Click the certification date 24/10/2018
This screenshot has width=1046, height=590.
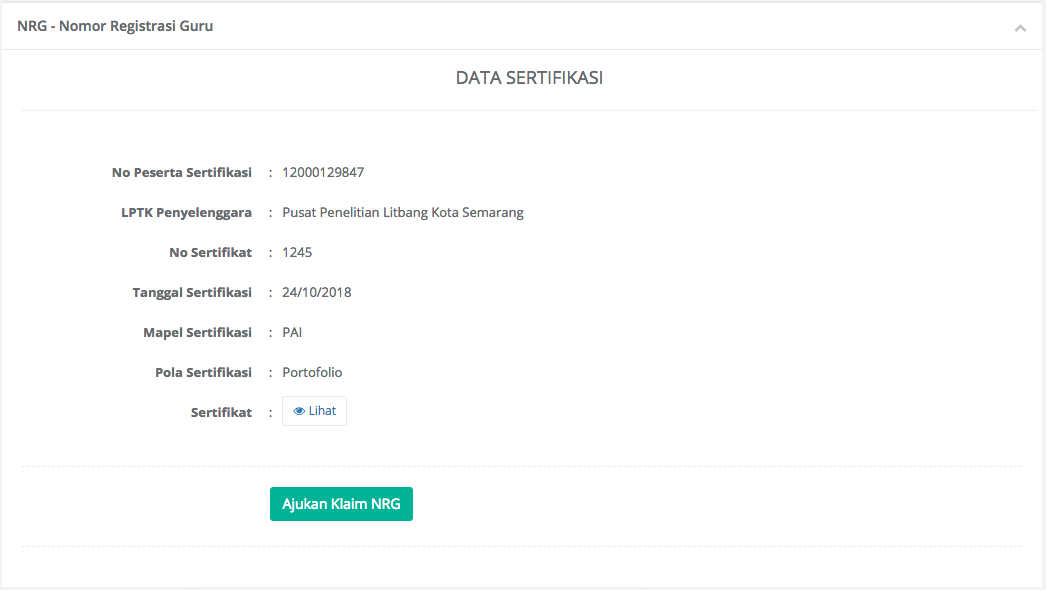pyautogui.click(x=317, y=292)
